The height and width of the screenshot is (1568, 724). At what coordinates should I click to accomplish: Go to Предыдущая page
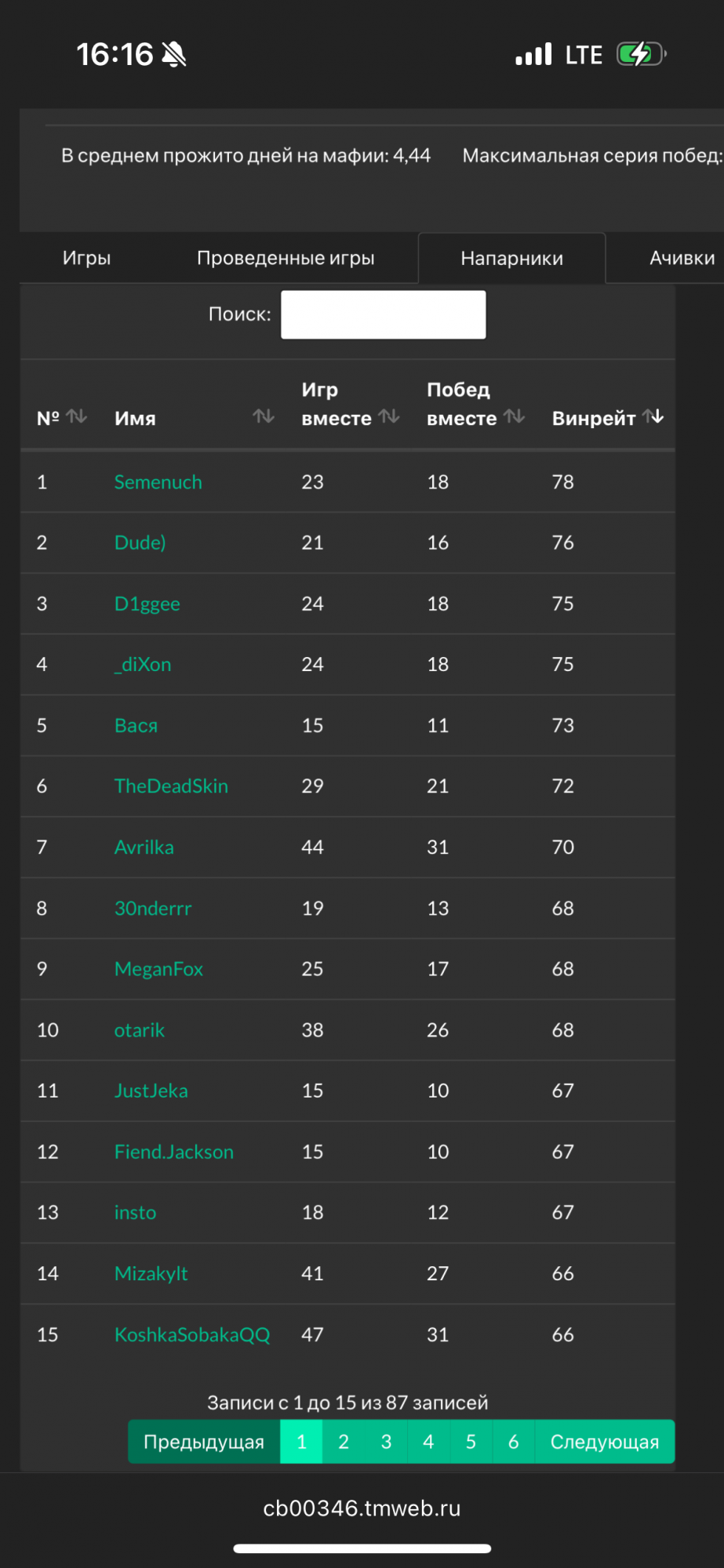pos(204,1442)
